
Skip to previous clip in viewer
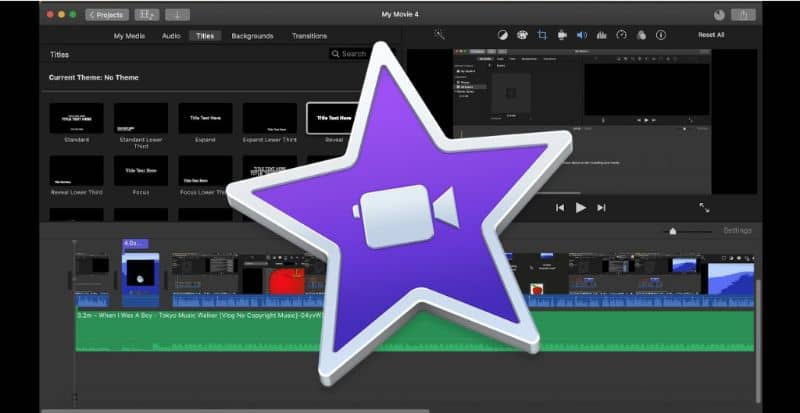[x=560, y=208]
